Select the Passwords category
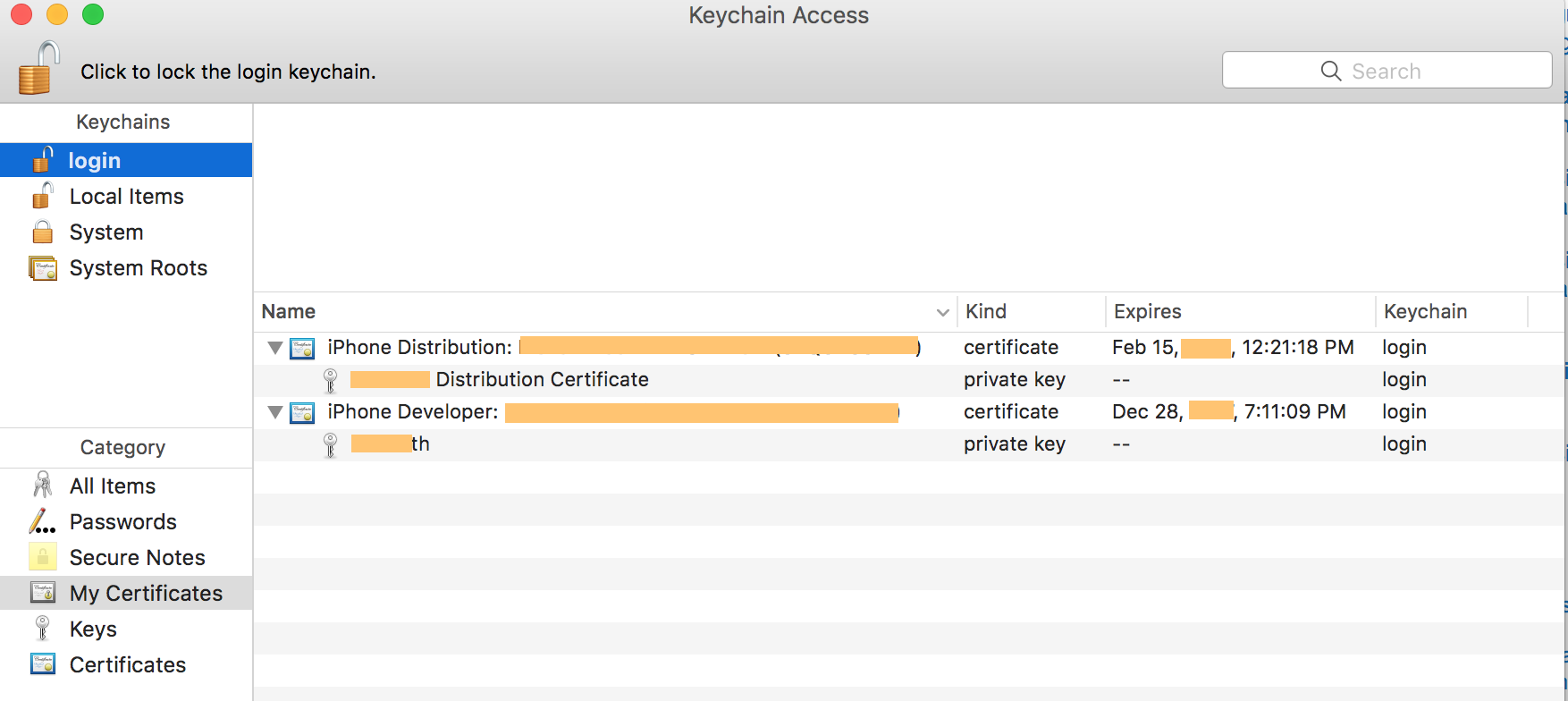This screenshot has width=1568, height=701. click(x=122, y=522)
